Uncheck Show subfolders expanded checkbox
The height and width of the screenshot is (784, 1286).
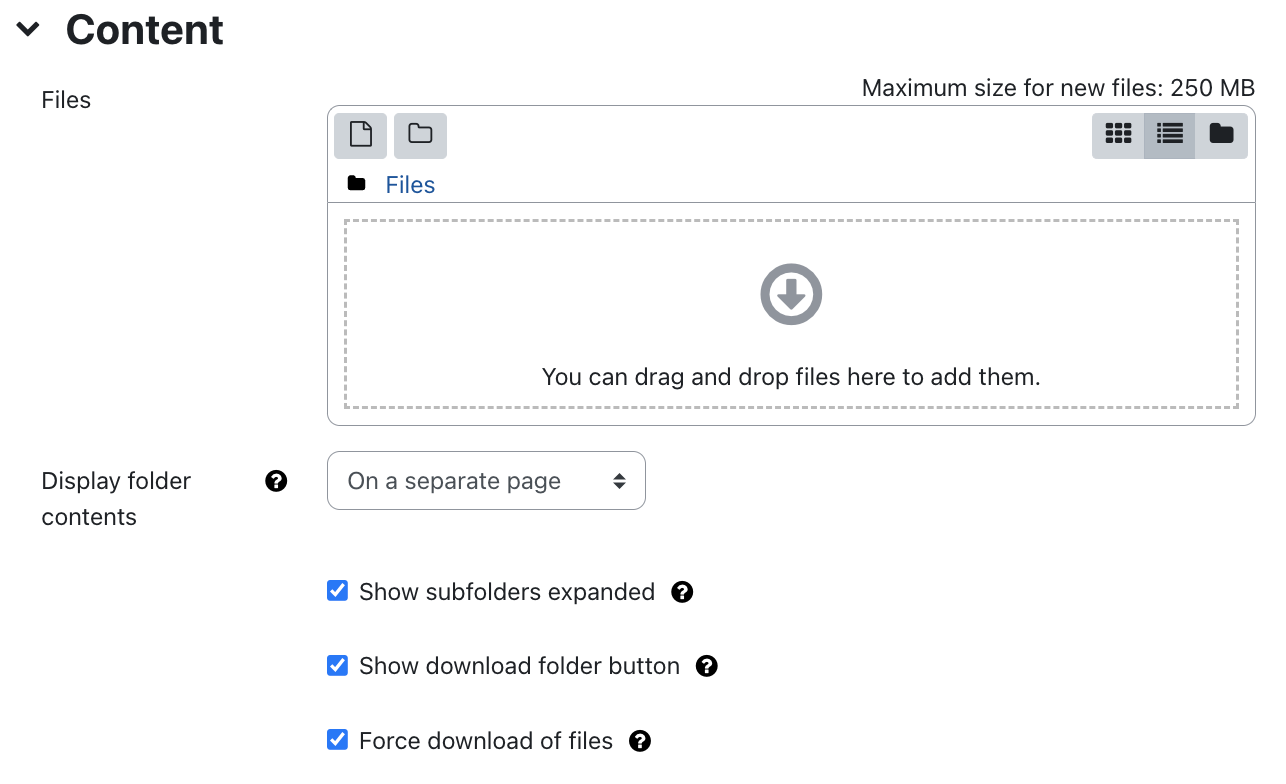tap(338, 591)
